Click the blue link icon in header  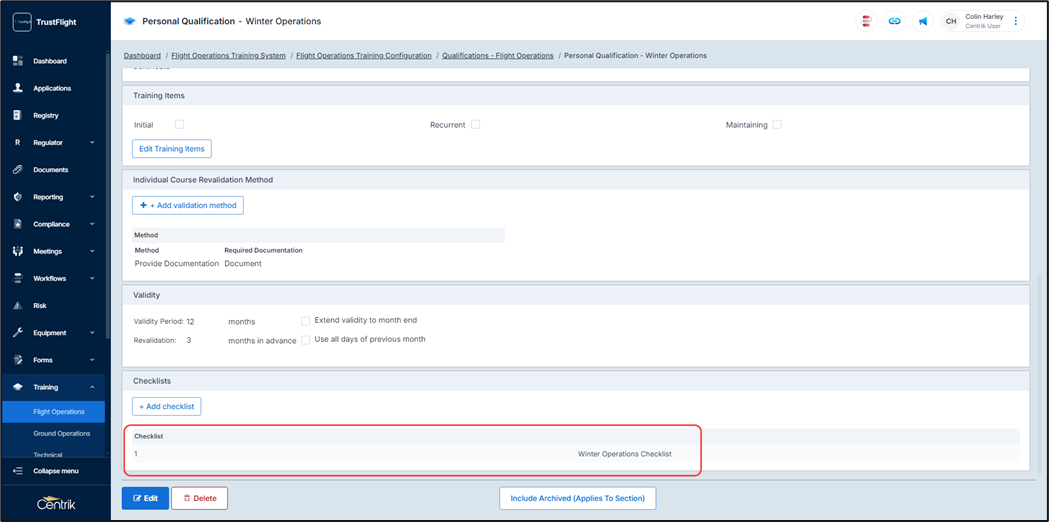pyautogui.click(x=894, y=21)
